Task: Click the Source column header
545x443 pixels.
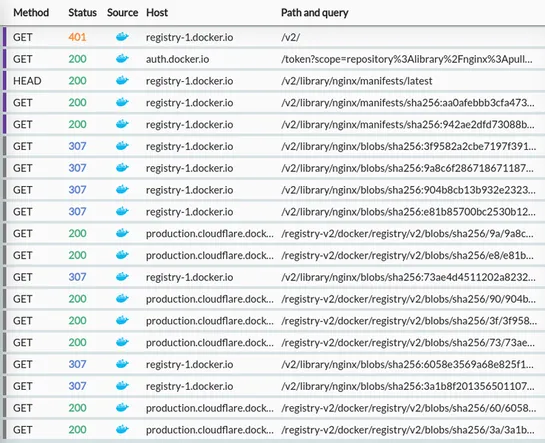Action: pyautogui.click(x=122, y=13)
